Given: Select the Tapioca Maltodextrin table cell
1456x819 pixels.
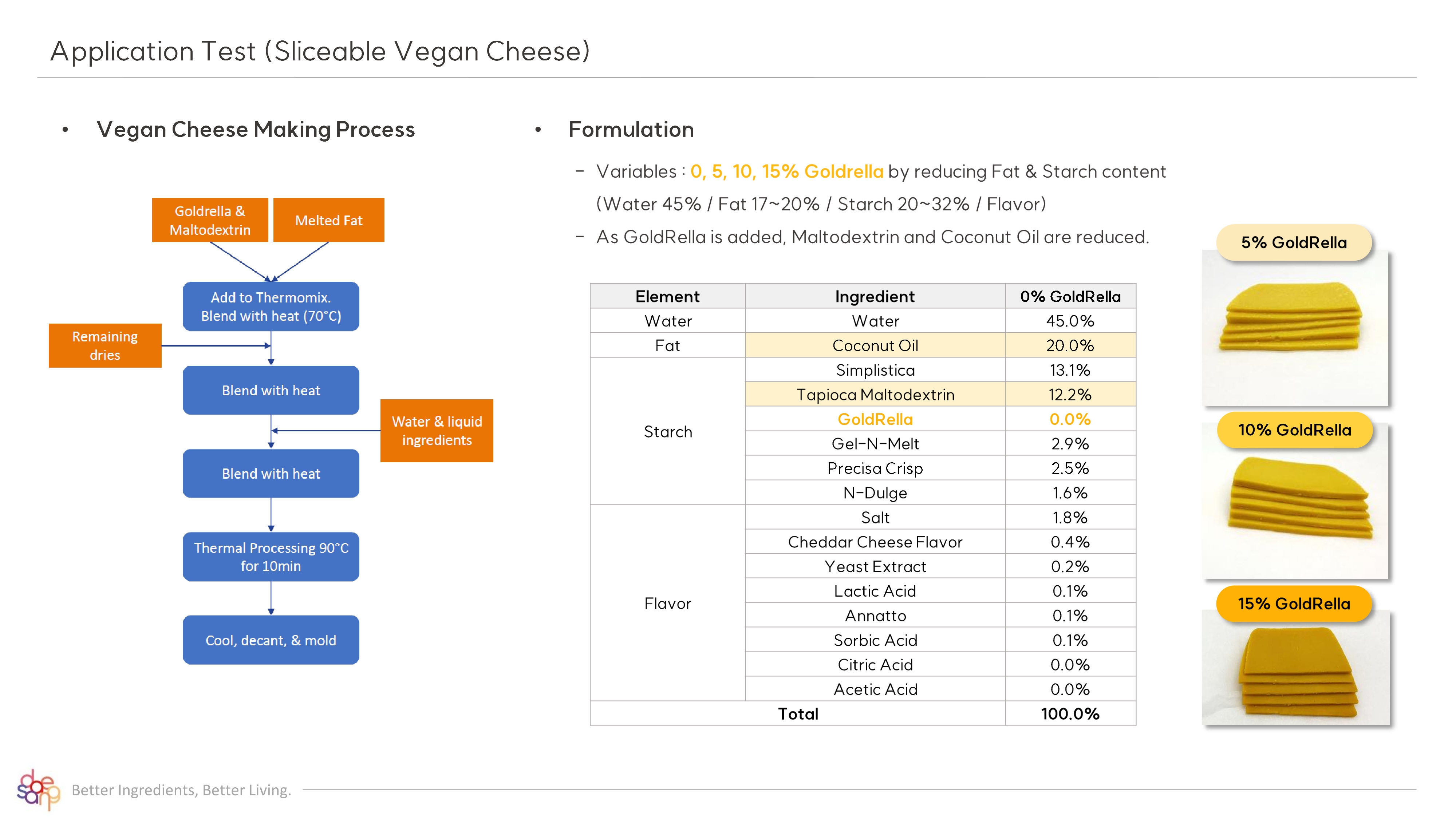Looking at the screenshot, I should tap(875, 395).
